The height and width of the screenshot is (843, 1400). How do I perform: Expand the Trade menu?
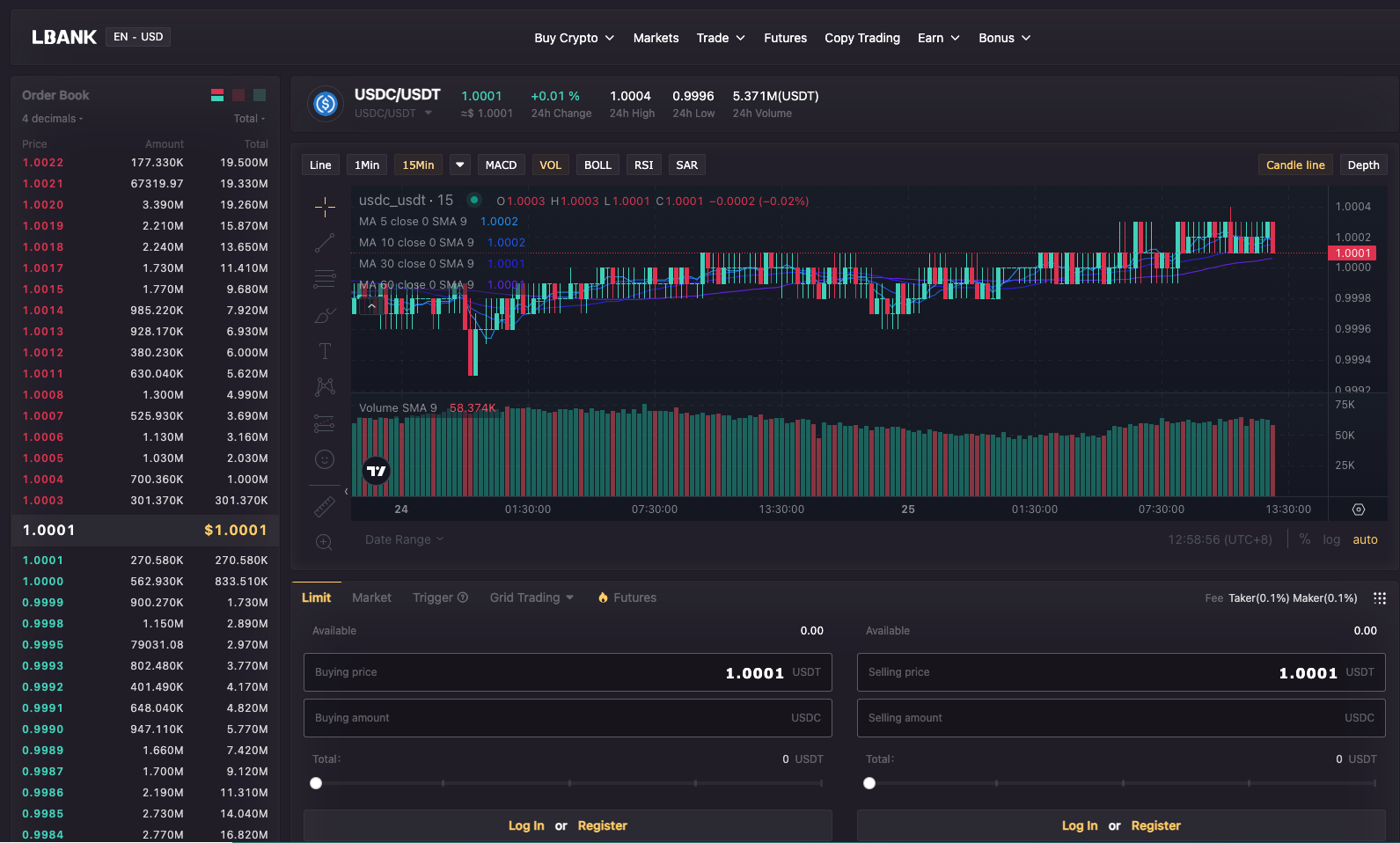point(721,38)
